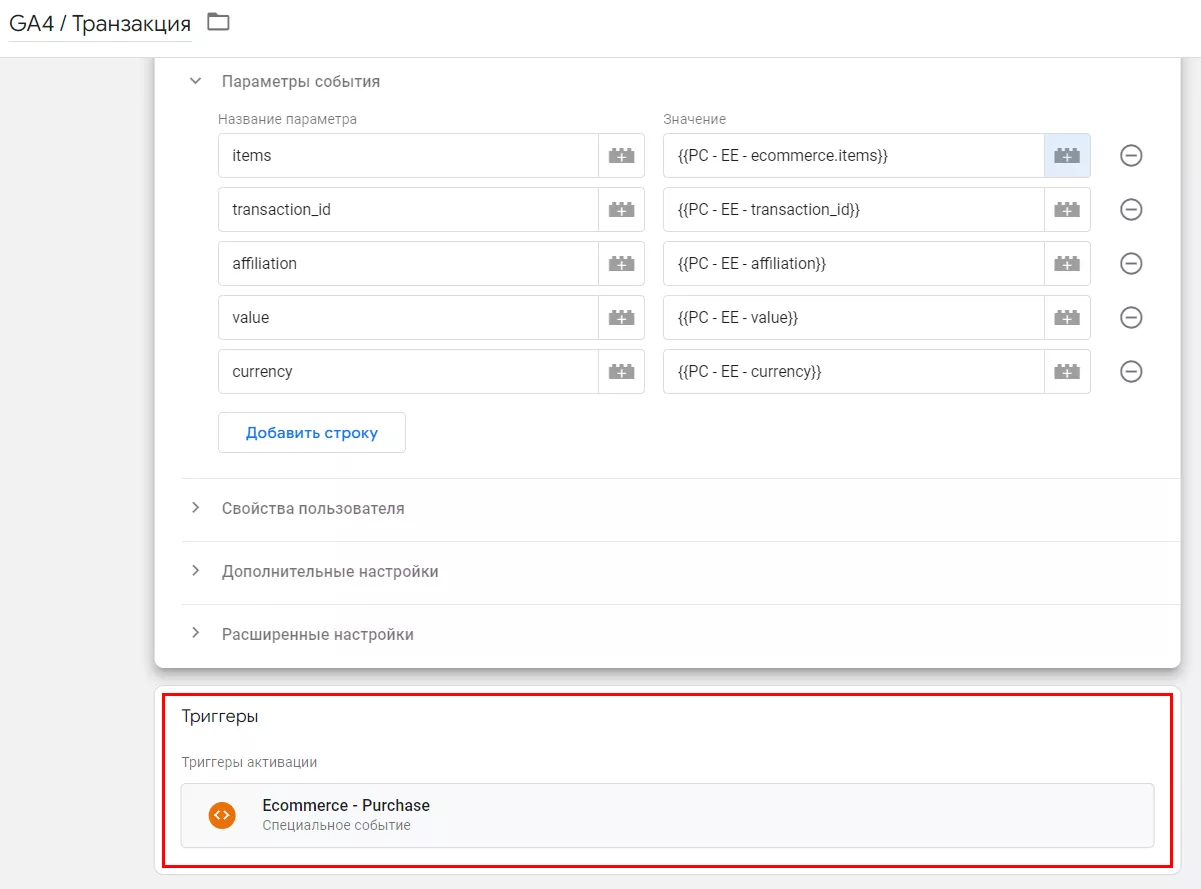Remove the currency parameter row
This screenshot has height=889, width=1201.
point(1131,372)
